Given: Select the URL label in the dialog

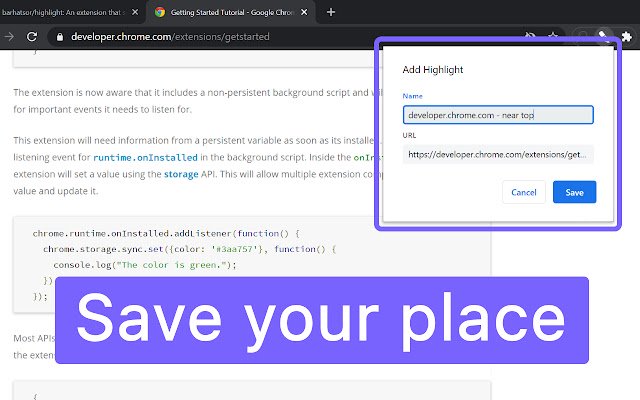Looking at the screenshot, I should click(409, 135).
